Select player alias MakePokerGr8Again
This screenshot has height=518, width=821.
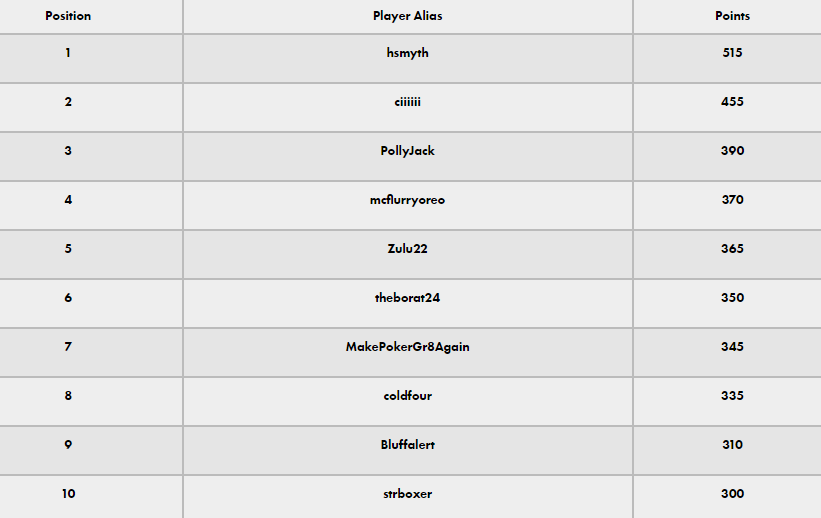tap(407, 347)
